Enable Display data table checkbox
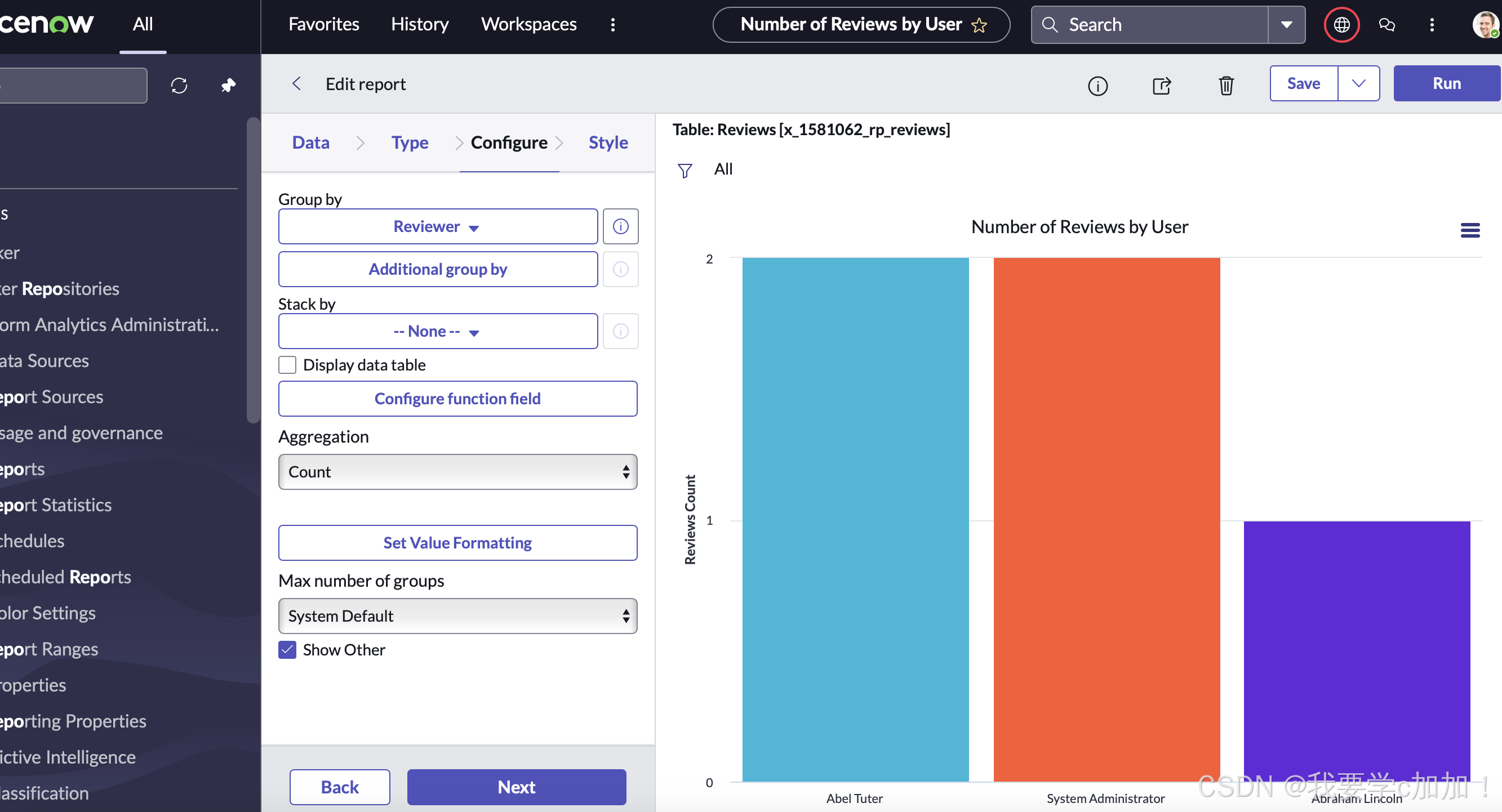 click(x=287, y=365)
